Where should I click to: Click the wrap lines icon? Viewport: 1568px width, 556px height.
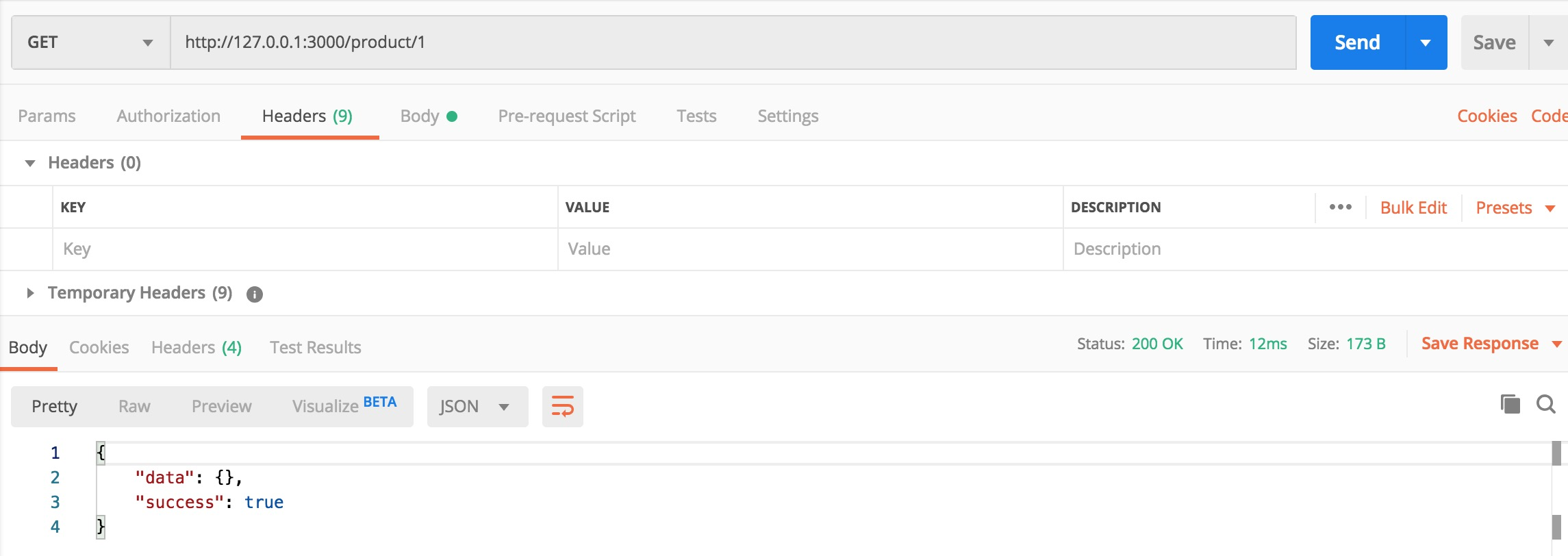click(562, 407)
